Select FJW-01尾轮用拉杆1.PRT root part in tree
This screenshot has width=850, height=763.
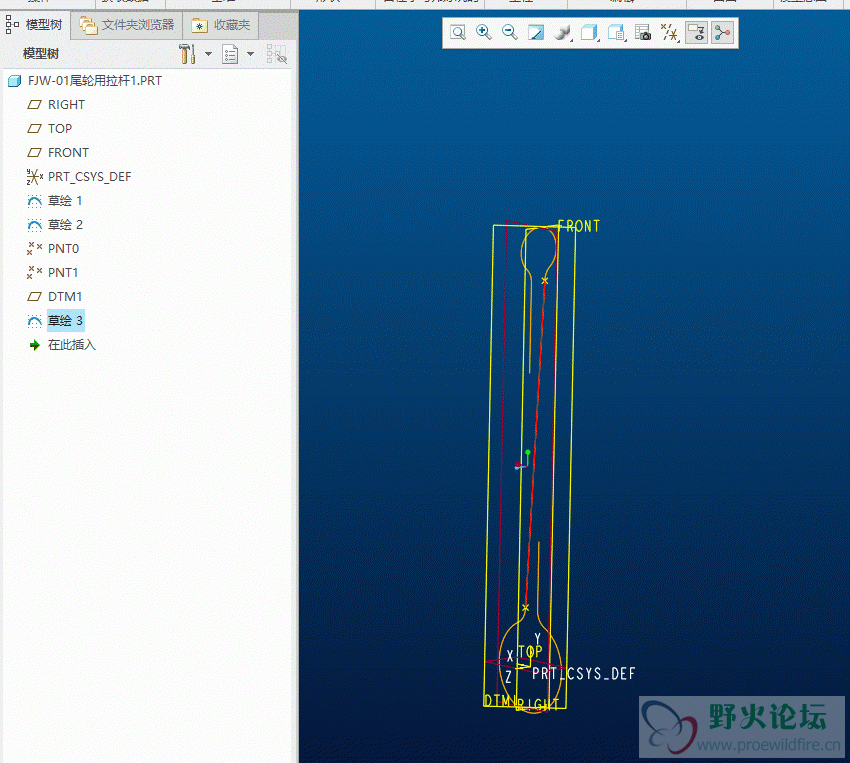point(86,81)
